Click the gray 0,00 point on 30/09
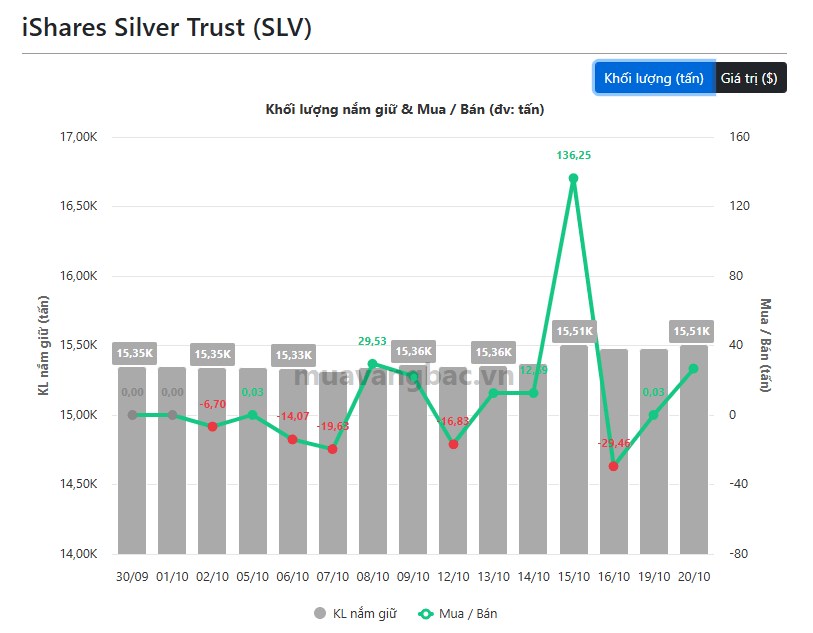This screenshot has width=813, height=633. [x=132, y=415]
